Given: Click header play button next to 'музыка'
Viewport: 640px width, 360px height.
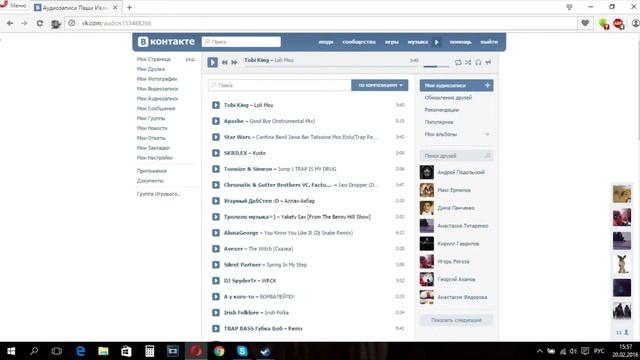Looking at the screenshot, I should click(x=436, y=42).
